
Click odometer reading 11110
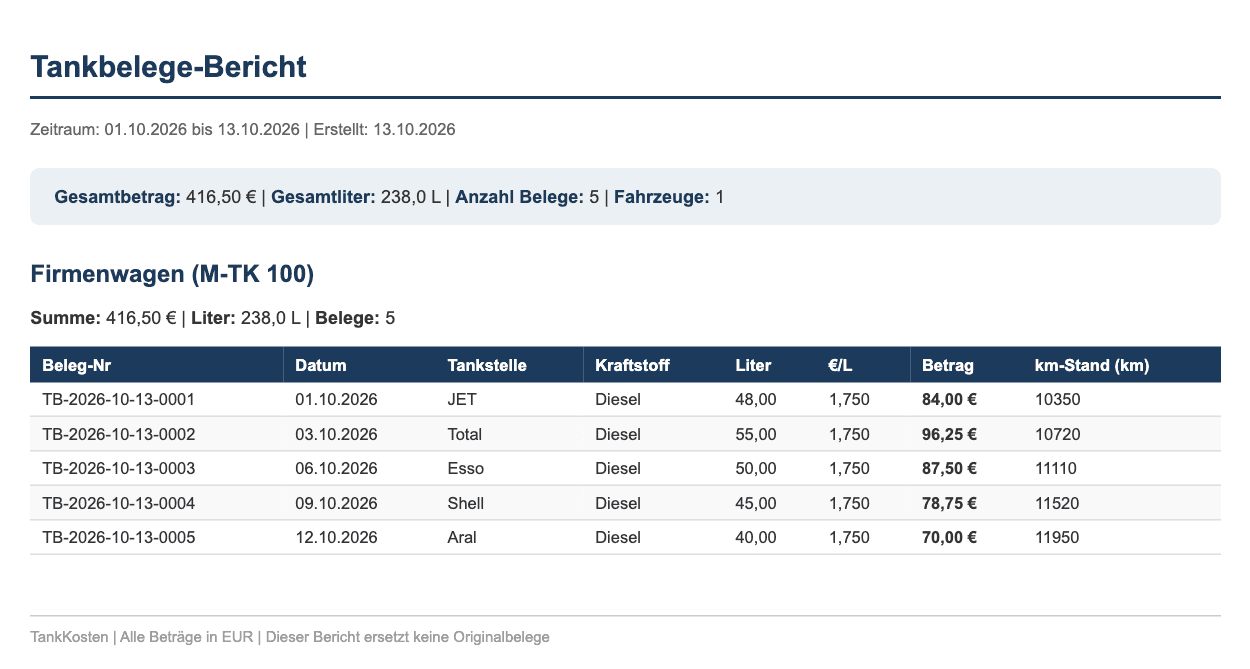coord(1057,469)
